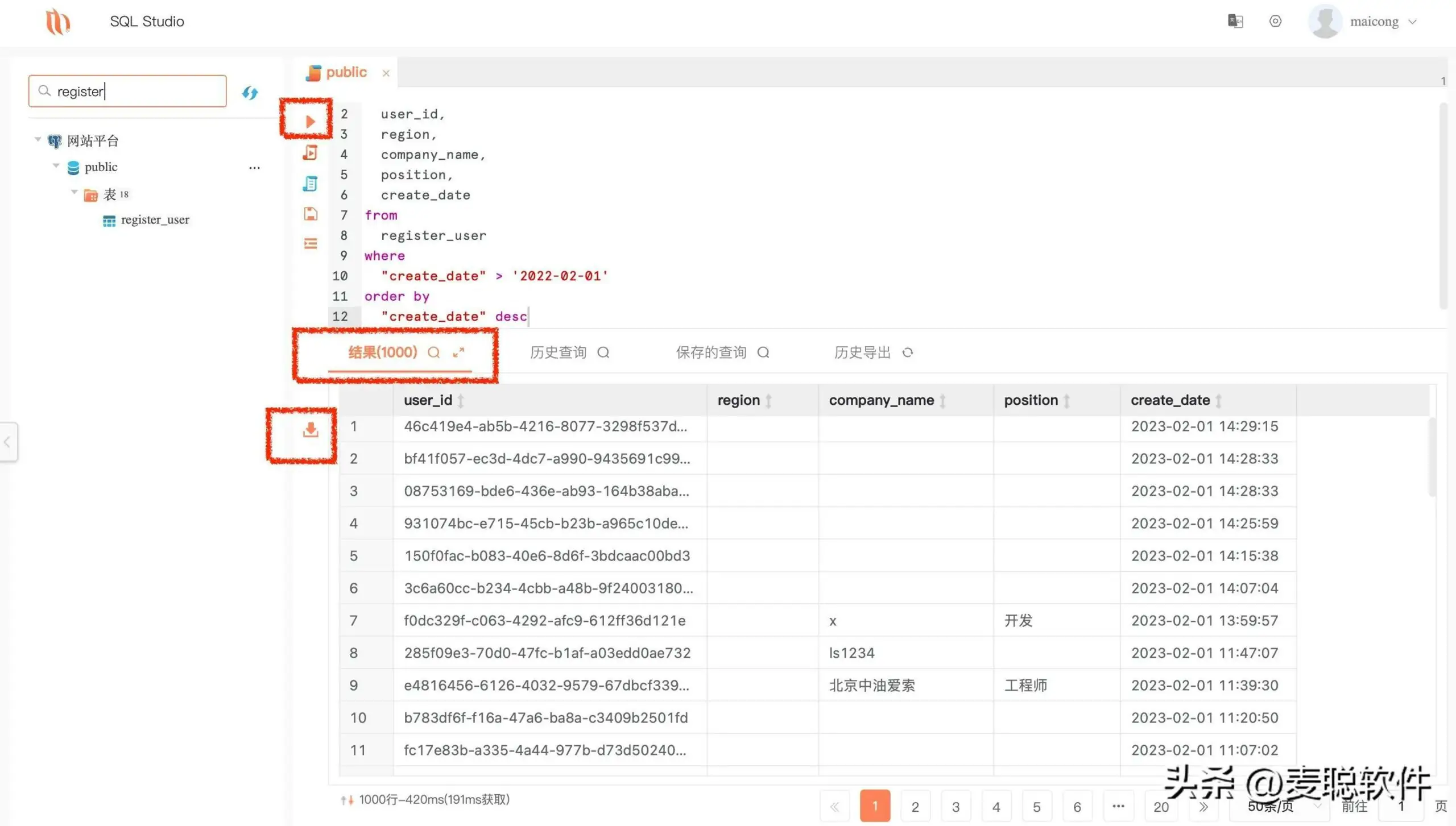Click the save query icon in the editor toolbar

click(311, 214)
